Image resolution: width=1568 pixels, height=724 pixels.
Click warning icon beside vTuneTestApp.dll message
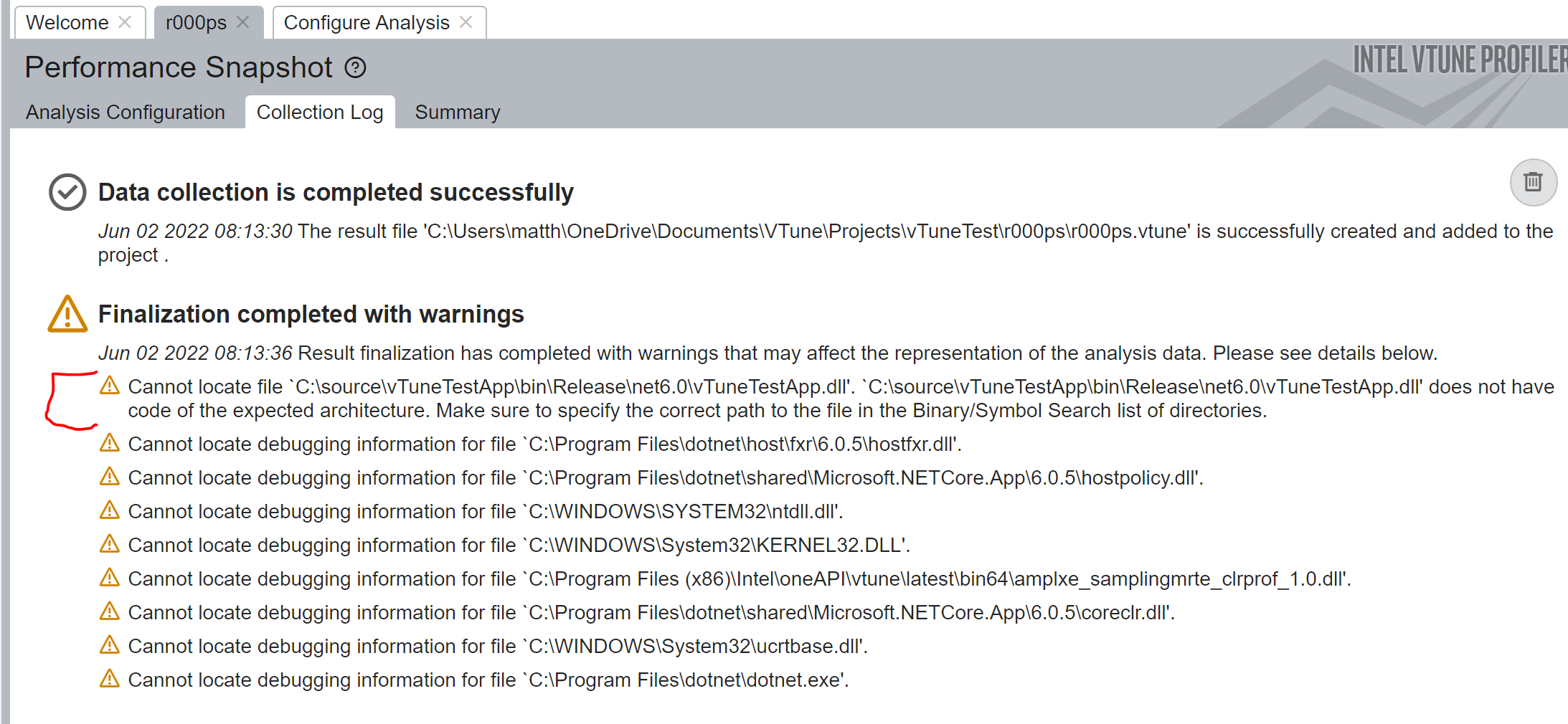tap(109, 386)
